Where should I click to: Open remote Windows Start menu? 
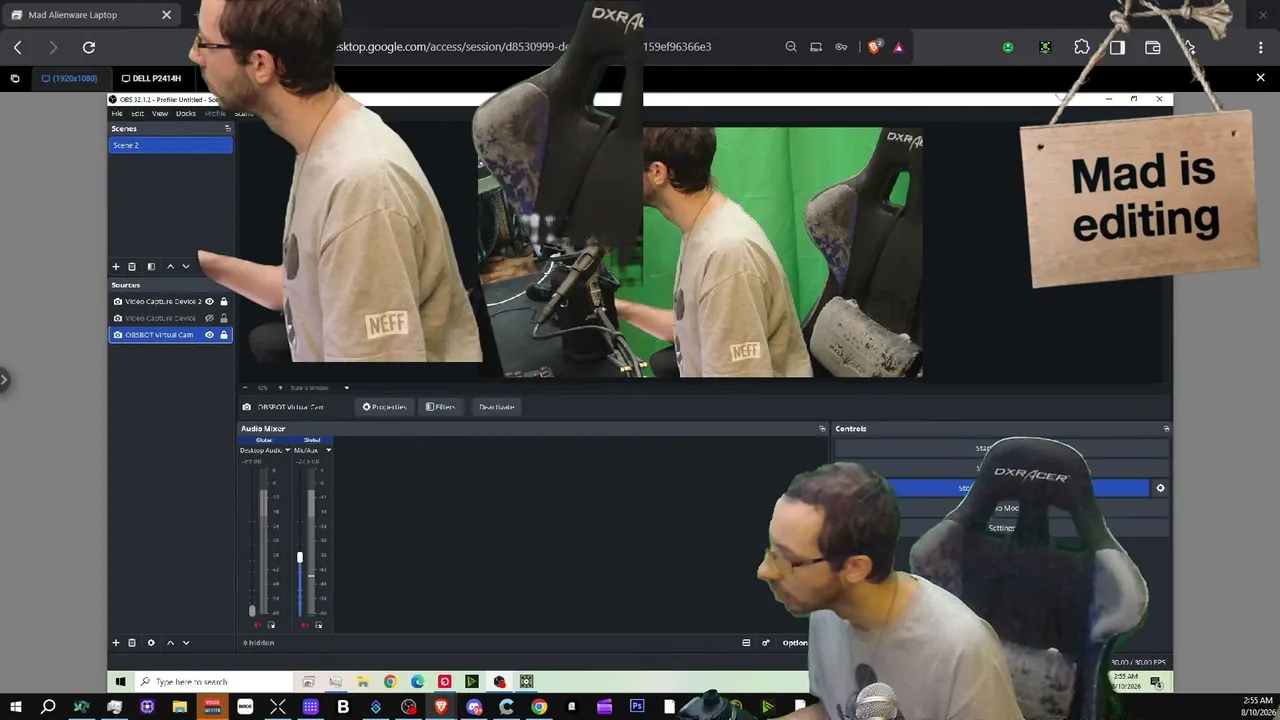pos(120,682)
